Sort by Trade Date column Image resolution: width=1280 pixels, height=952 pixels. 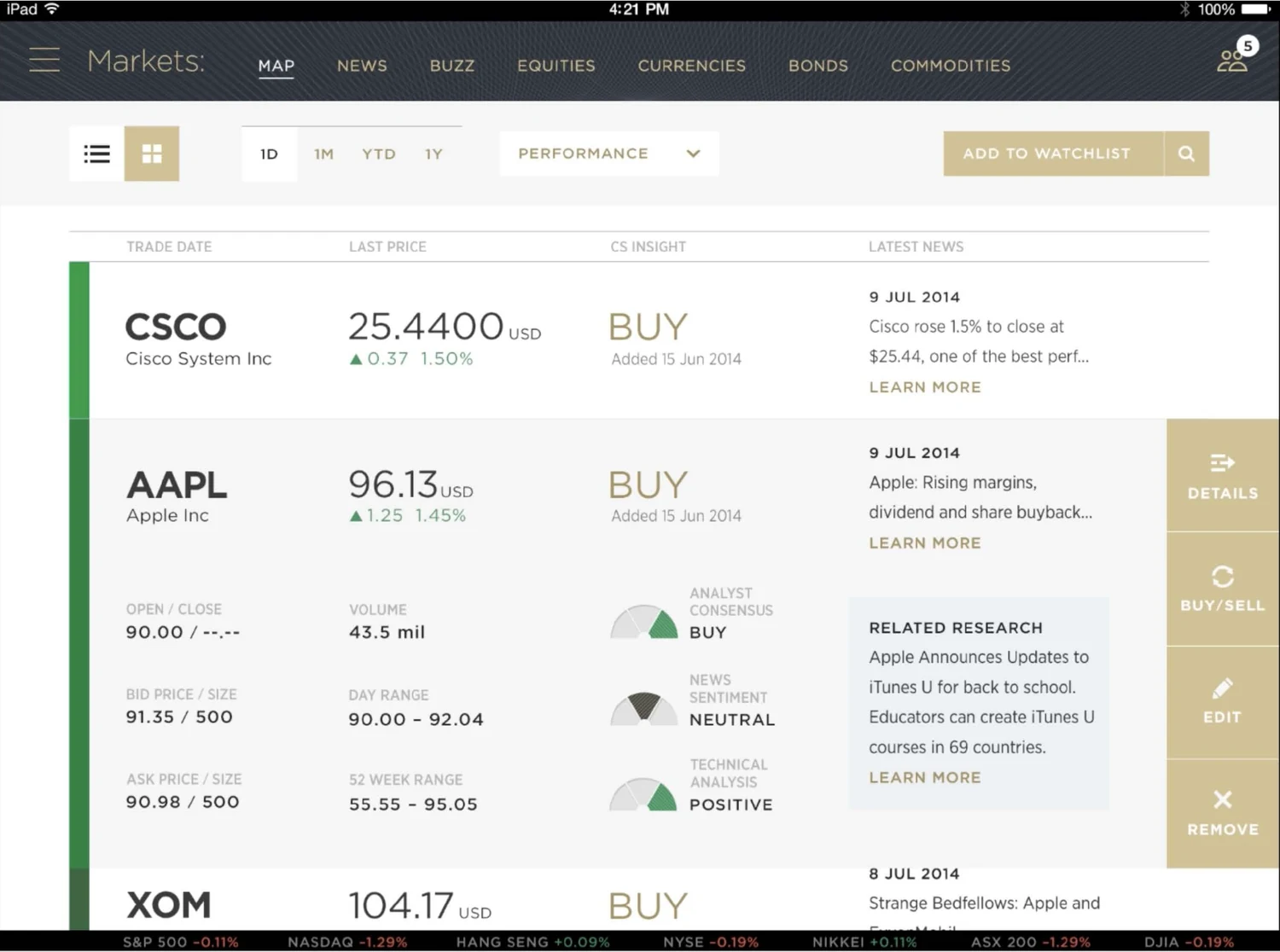coord(169,247)
